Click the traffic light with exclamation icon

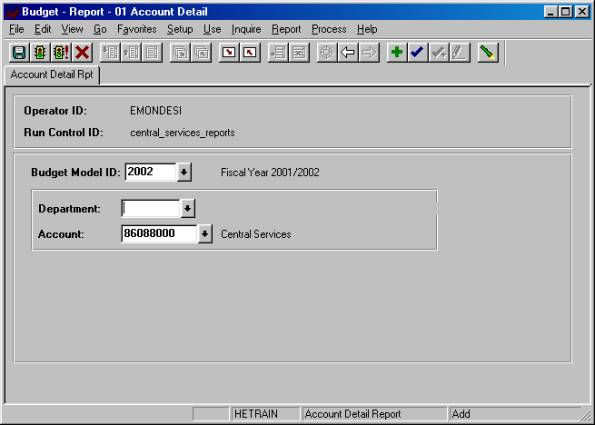click(61, 52)
